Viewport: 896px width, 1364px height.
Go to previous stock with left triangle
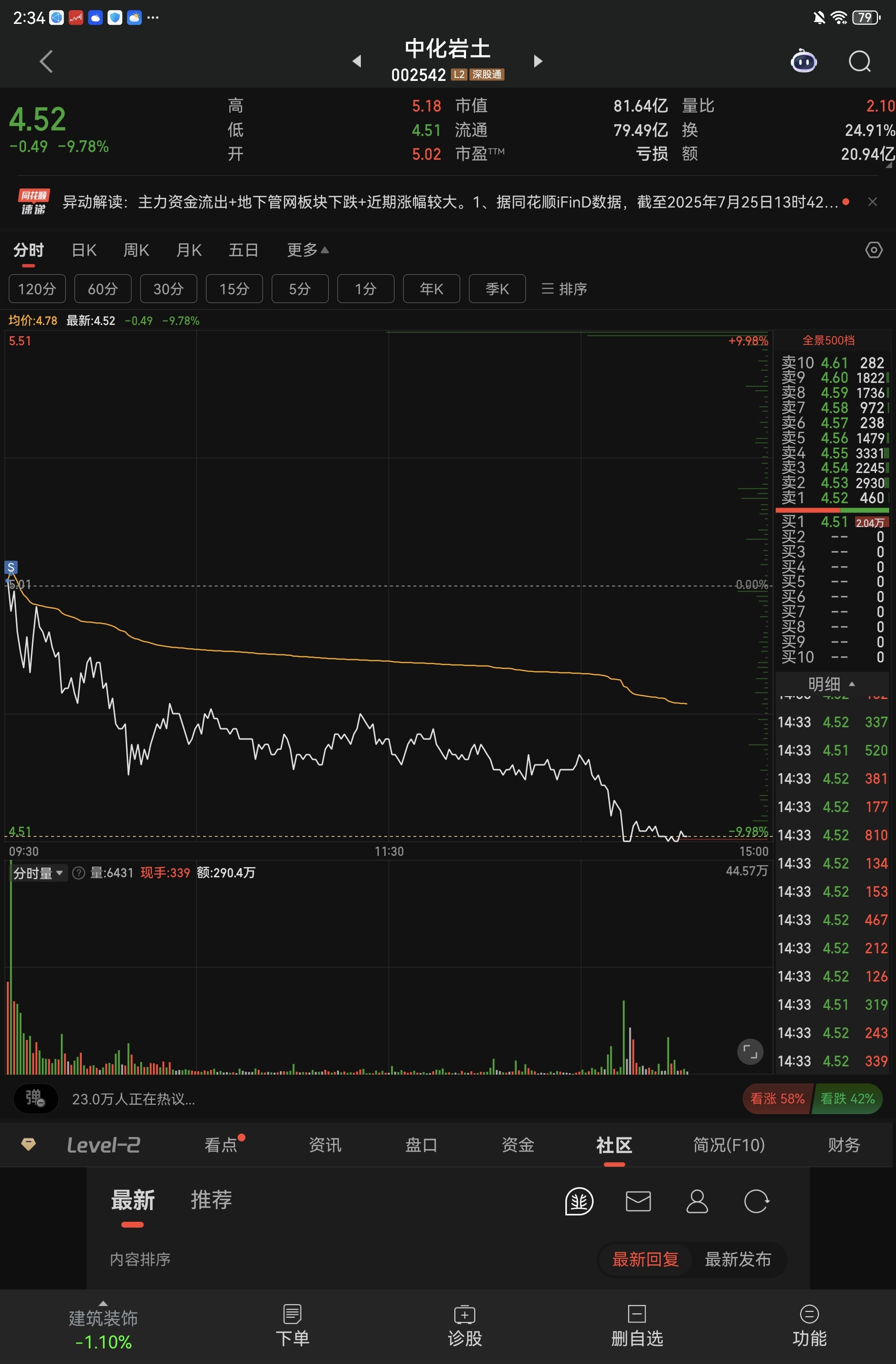click(x=357, y=61)
